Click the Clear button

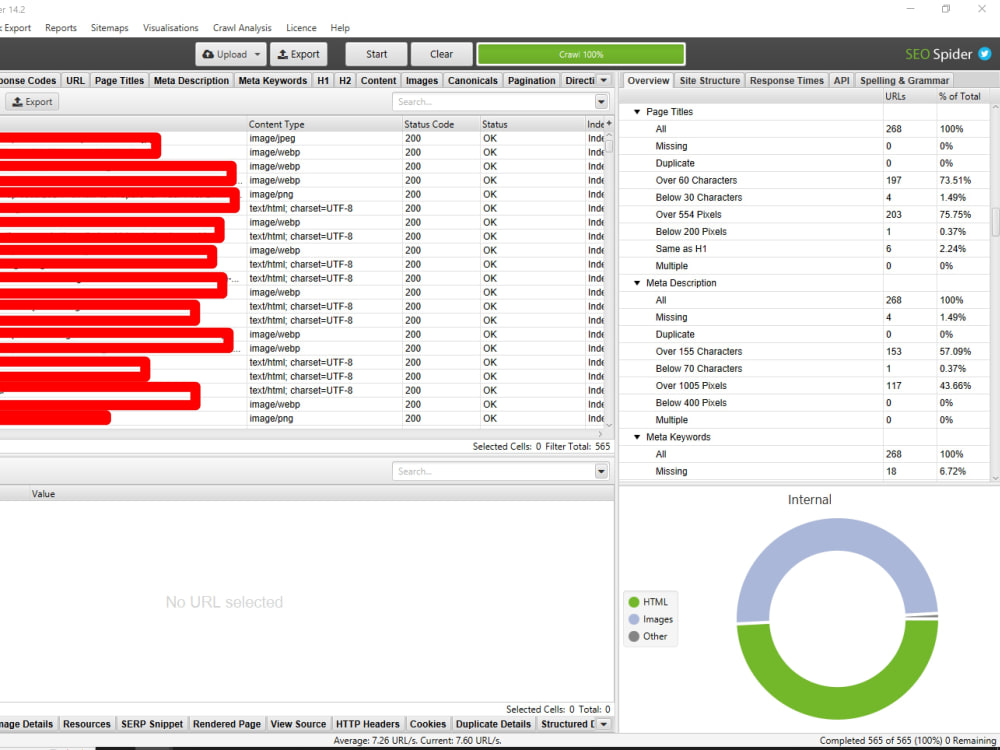point(441,54)
